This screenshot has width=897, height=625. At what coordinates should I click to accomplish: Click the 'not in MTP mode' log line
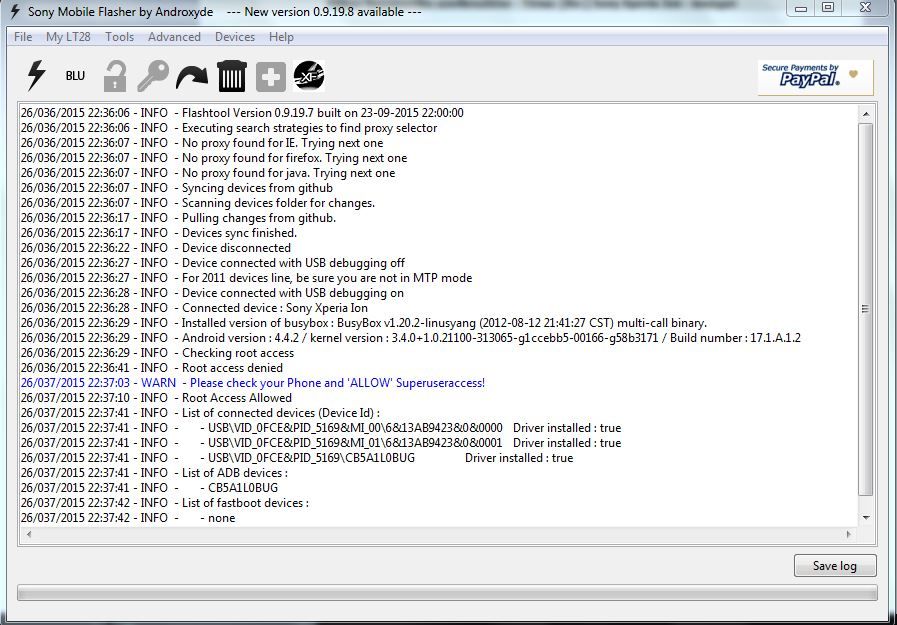click(x=247, y=278)
